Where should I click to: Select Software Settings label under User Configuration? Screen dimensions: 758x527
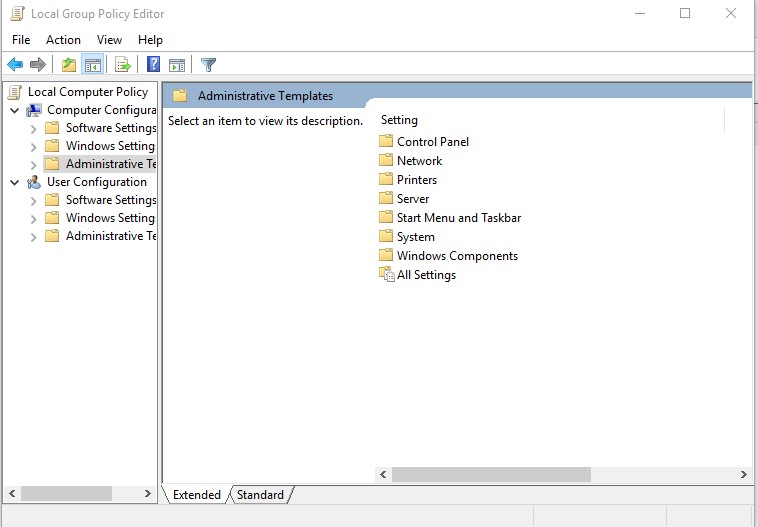(x=111, y=200)
